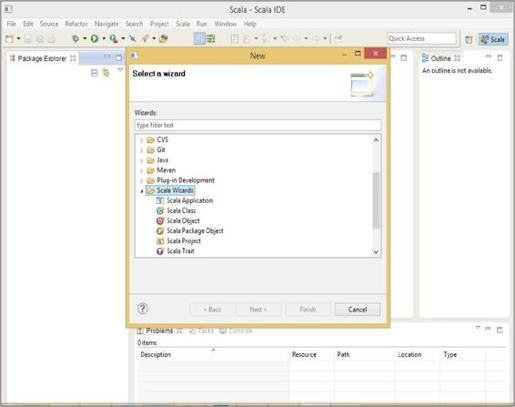515x407 pixels.
Task: Click the Finish button
Action: [308, 309]
